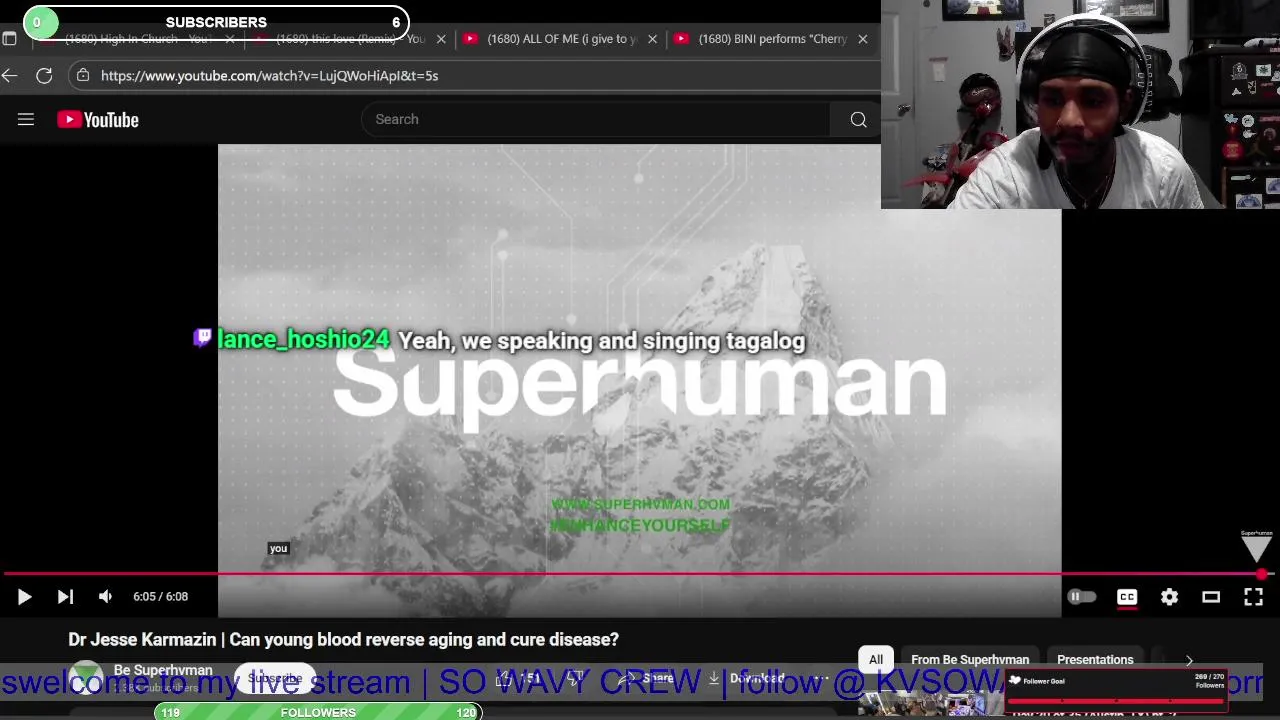This screenshot has width=1280, height=720.
Task: Play the video with the play button
Action: click(x=24, y=597)
